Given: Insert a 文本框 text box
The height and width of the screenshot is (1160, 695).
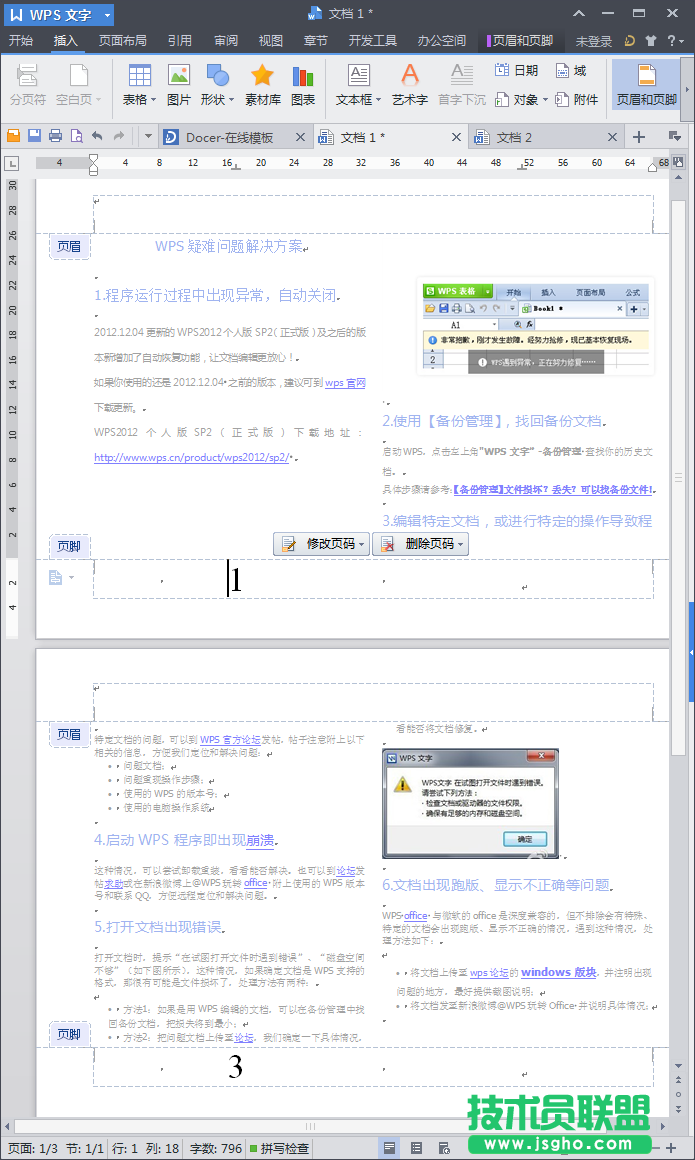Looking at the screenshot, I should [x=358, y=84].
